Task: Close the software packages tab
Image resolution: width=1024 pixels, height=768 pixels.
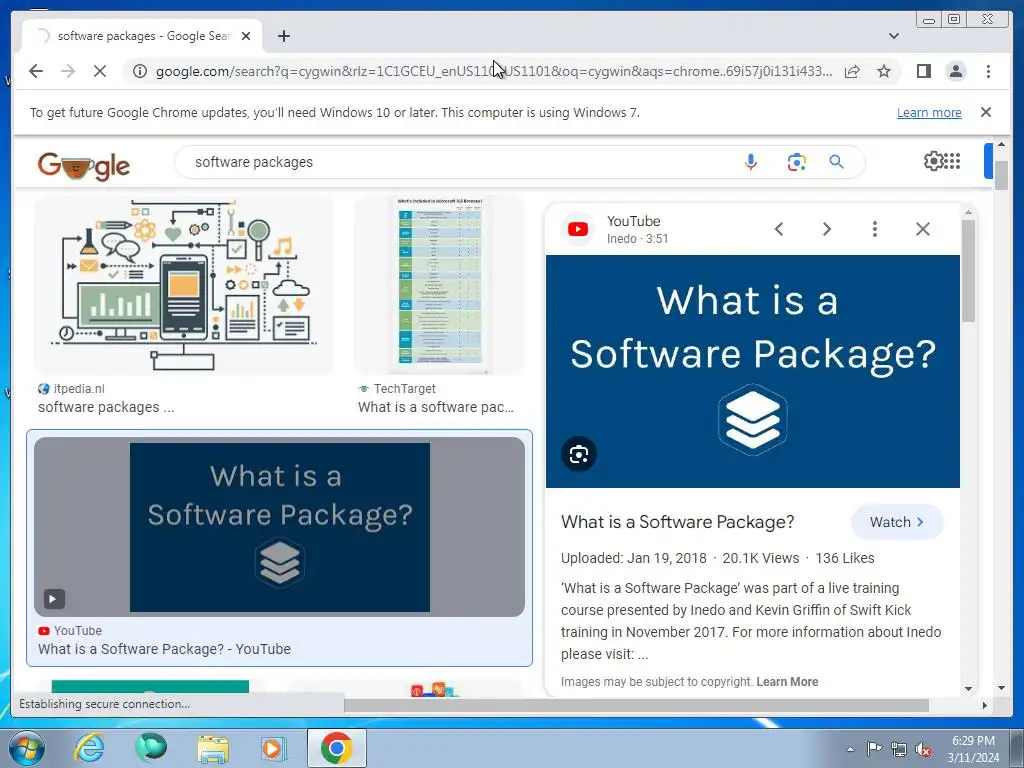Action: [246, 36]
